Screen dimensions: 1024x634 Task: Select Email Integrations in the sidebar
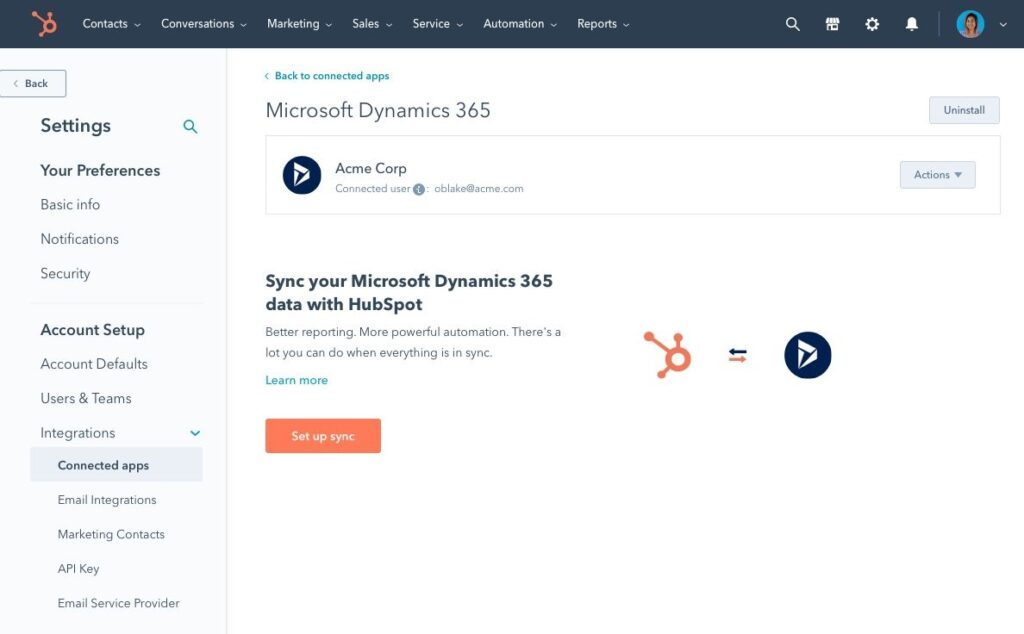click(x=106, y=499)
